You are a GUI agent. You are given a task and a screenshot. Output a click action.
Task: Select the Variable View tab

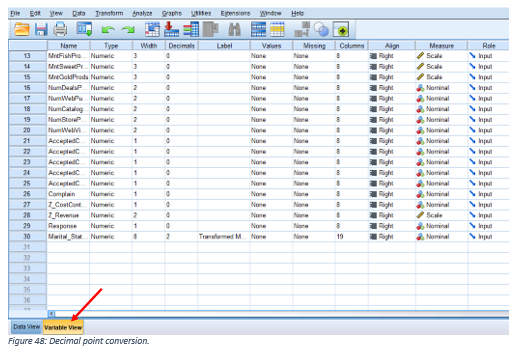click(63, 327)
